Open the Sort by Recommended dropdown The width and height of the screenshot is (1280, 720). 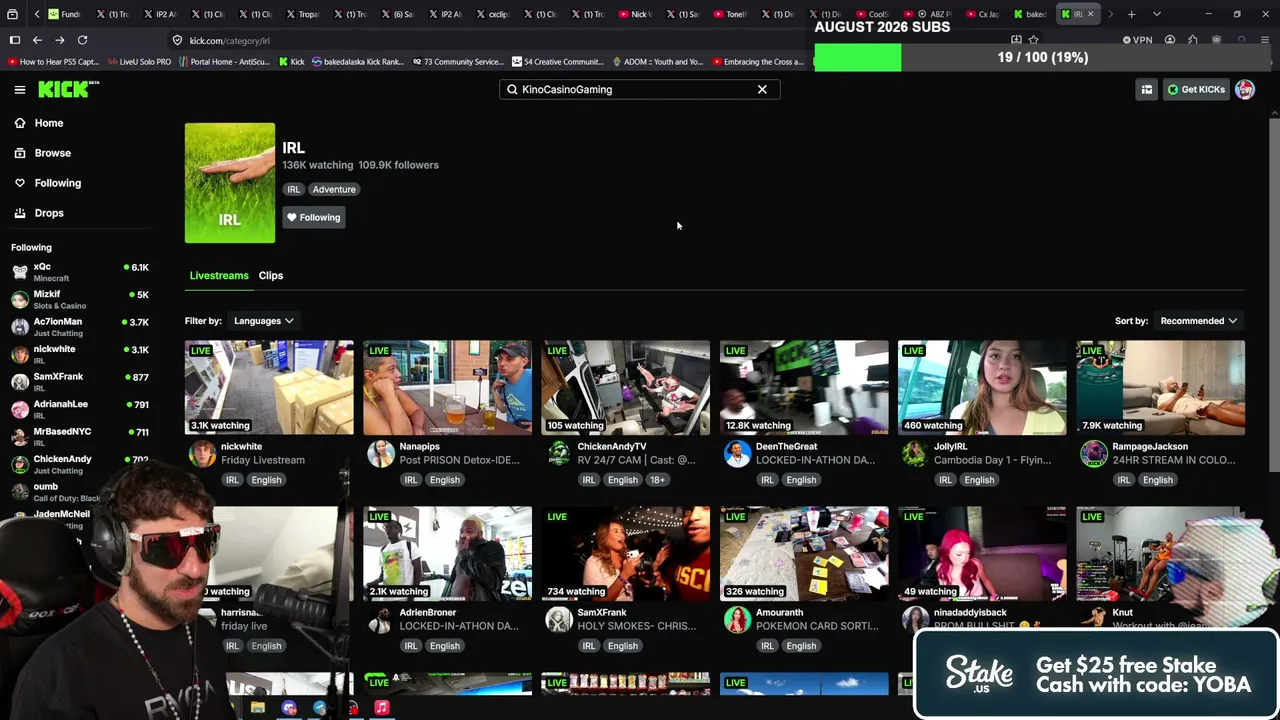(1198, 321)
